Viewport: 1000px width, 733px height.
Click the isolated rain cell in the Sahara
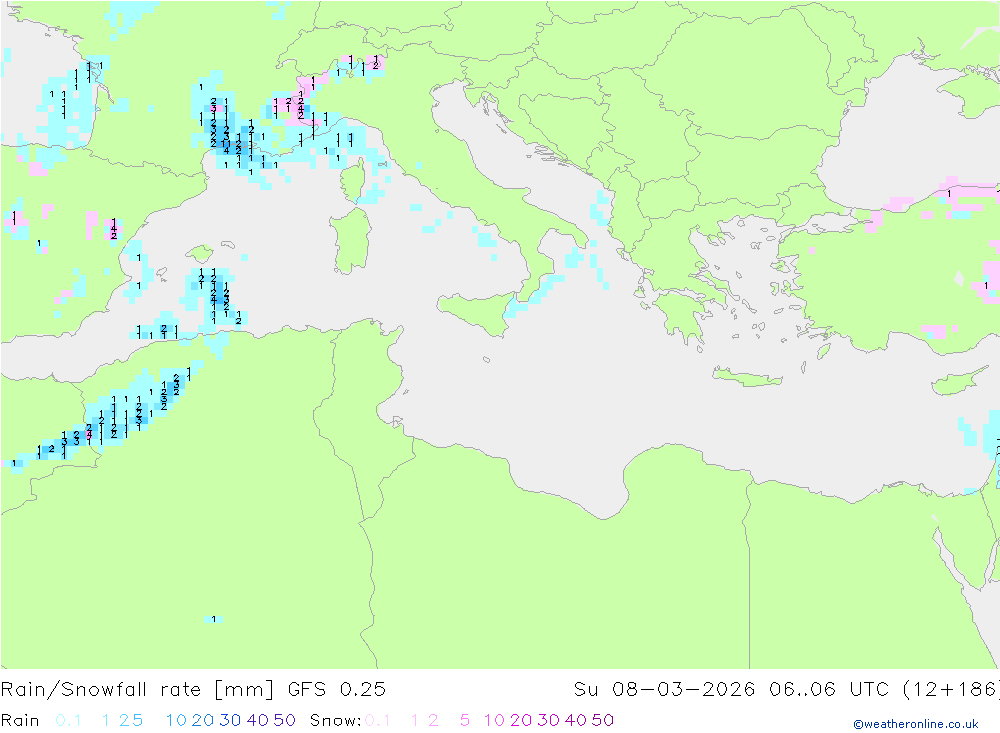[214, 619]
